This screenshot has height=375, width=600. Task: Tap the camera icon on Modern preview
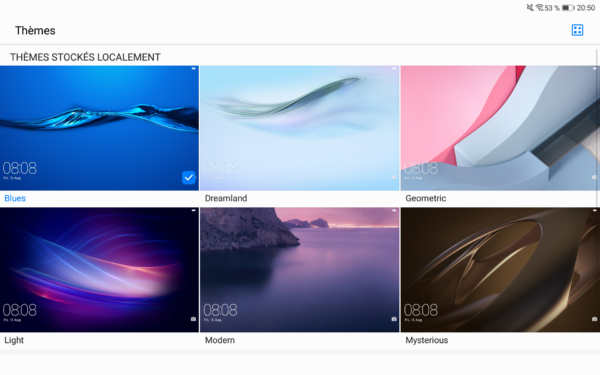tap(394, 319)
